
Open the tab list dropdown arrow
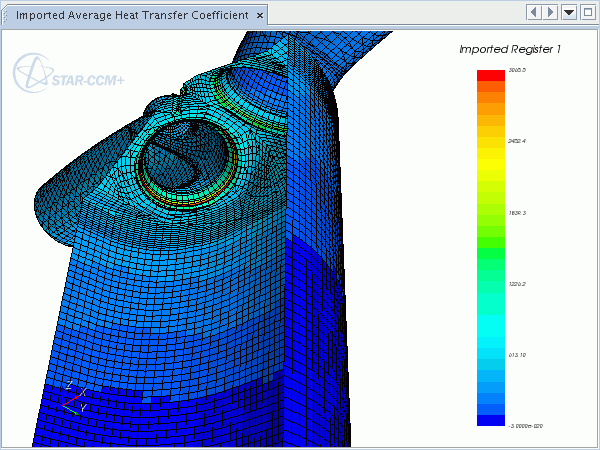pos(569,12)
